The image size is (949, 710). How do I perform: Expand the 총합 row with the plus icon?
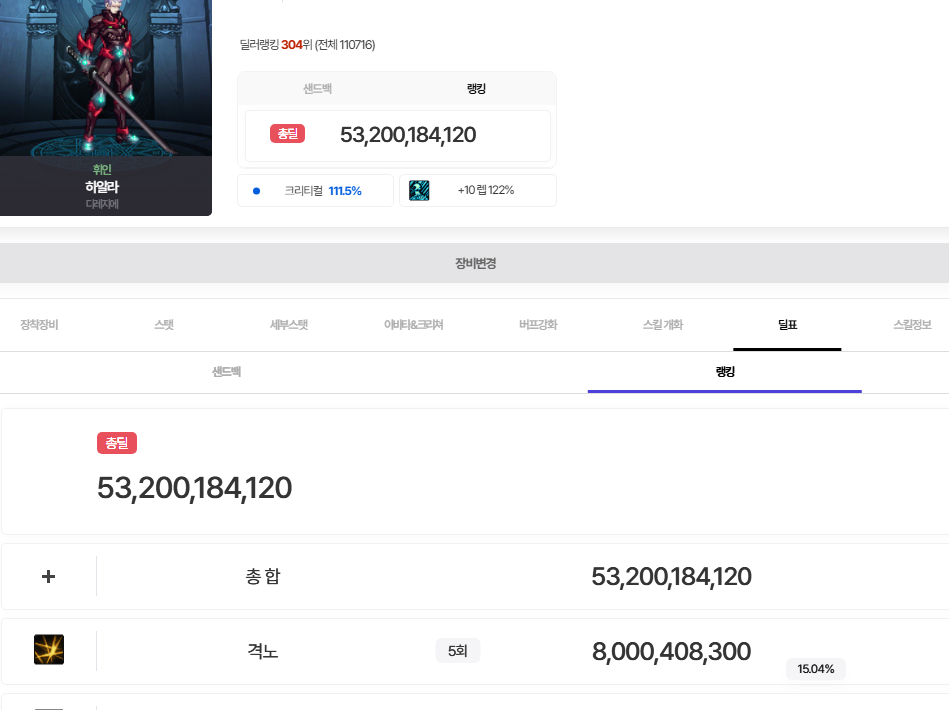(x=48, y=577)
